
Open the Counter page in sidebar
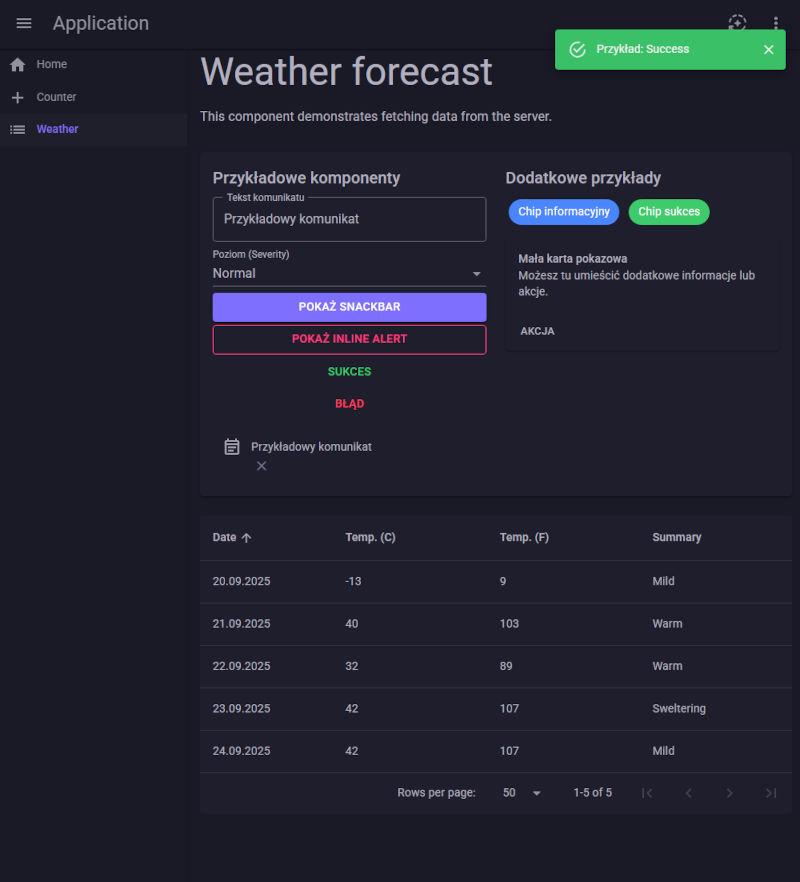pyautogui.click(x=56, y=97)
